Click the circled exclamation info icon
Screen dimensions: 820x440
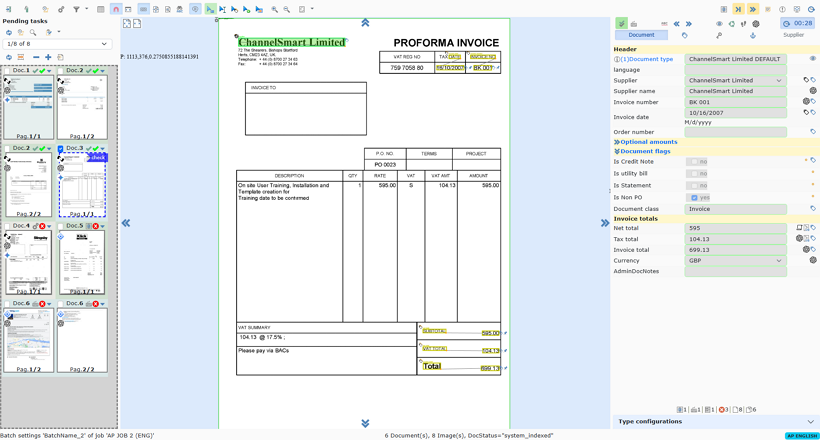tap(782, 9)
